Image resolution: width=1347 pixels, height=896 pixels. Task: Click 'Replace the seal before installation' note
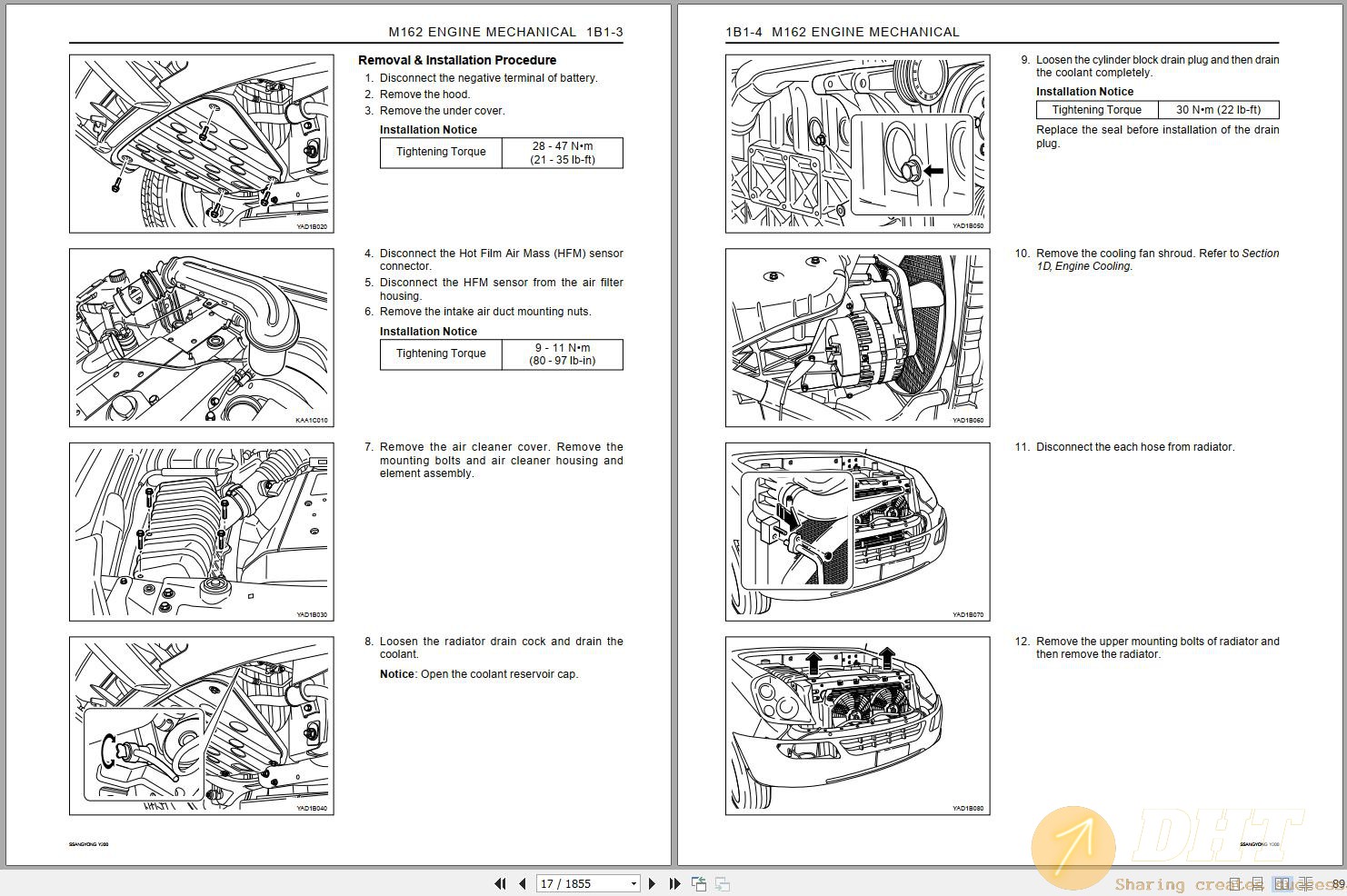pyautogui.click(x=1158, y=136)
